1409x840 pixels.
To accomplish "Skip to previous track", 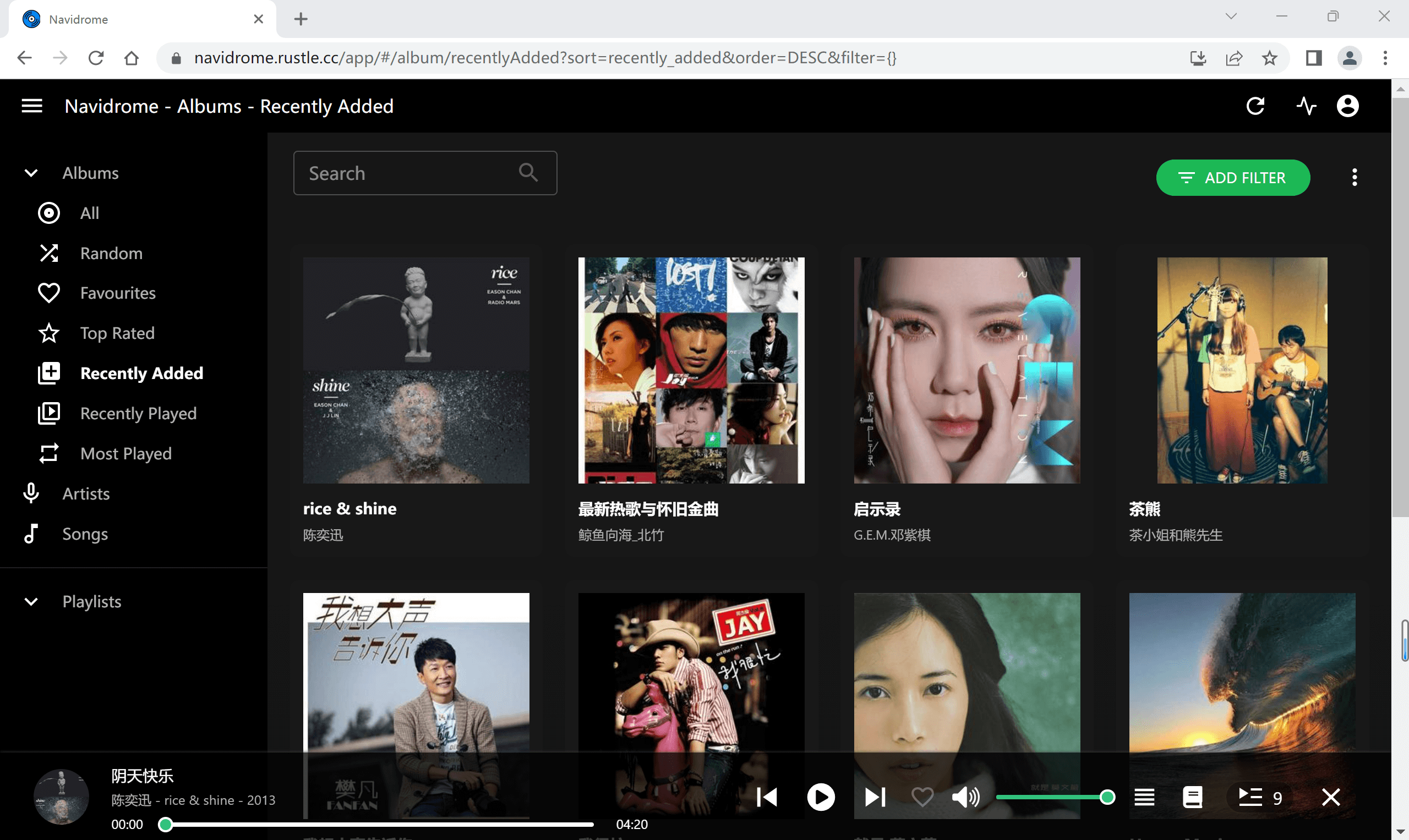I will point(767,797).
